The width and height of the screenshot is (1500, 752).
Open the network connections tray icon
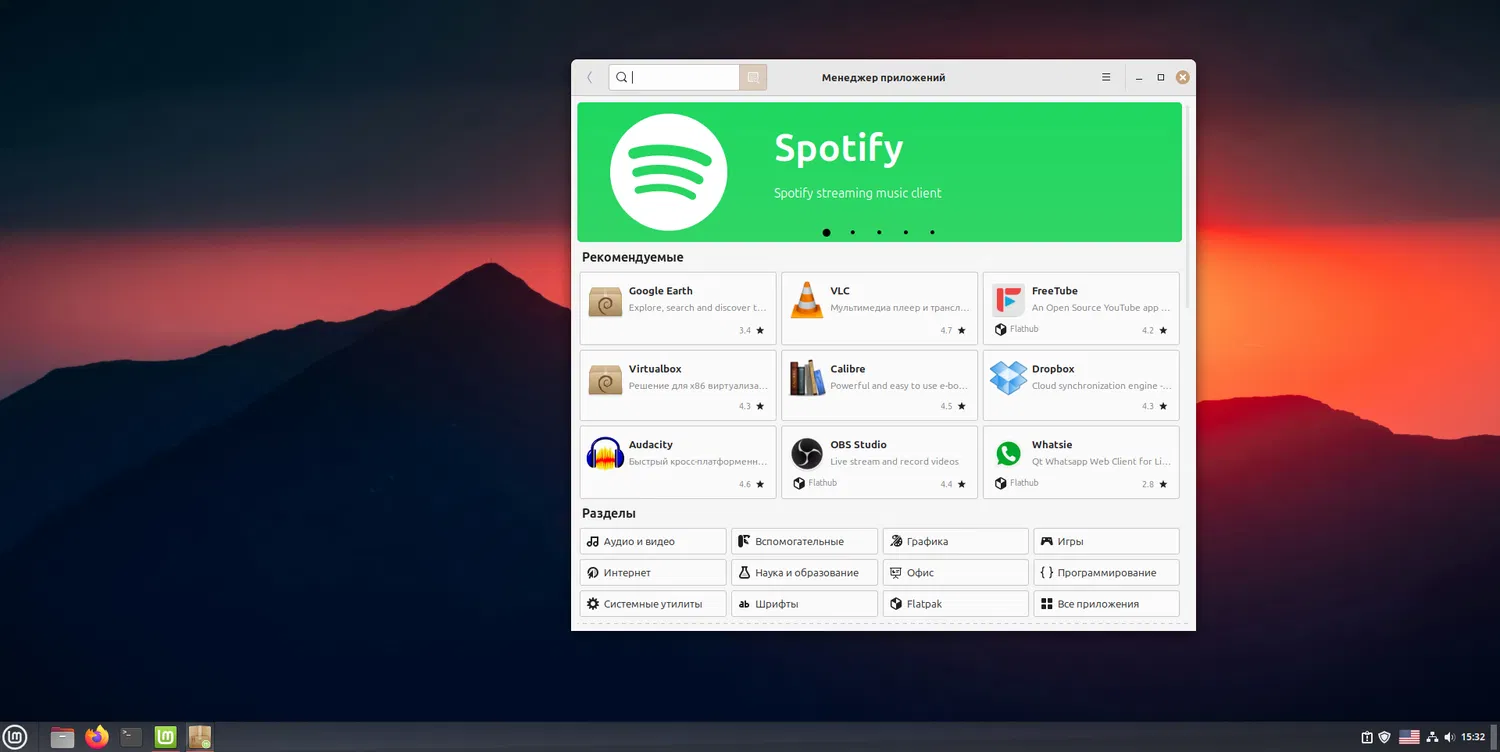(x=1432, y=737)
